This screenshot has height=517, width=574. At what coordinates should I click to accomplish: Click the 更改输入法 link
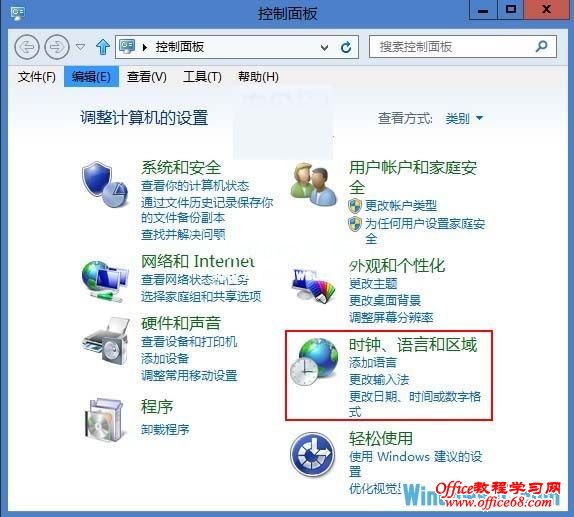[379, 379]
